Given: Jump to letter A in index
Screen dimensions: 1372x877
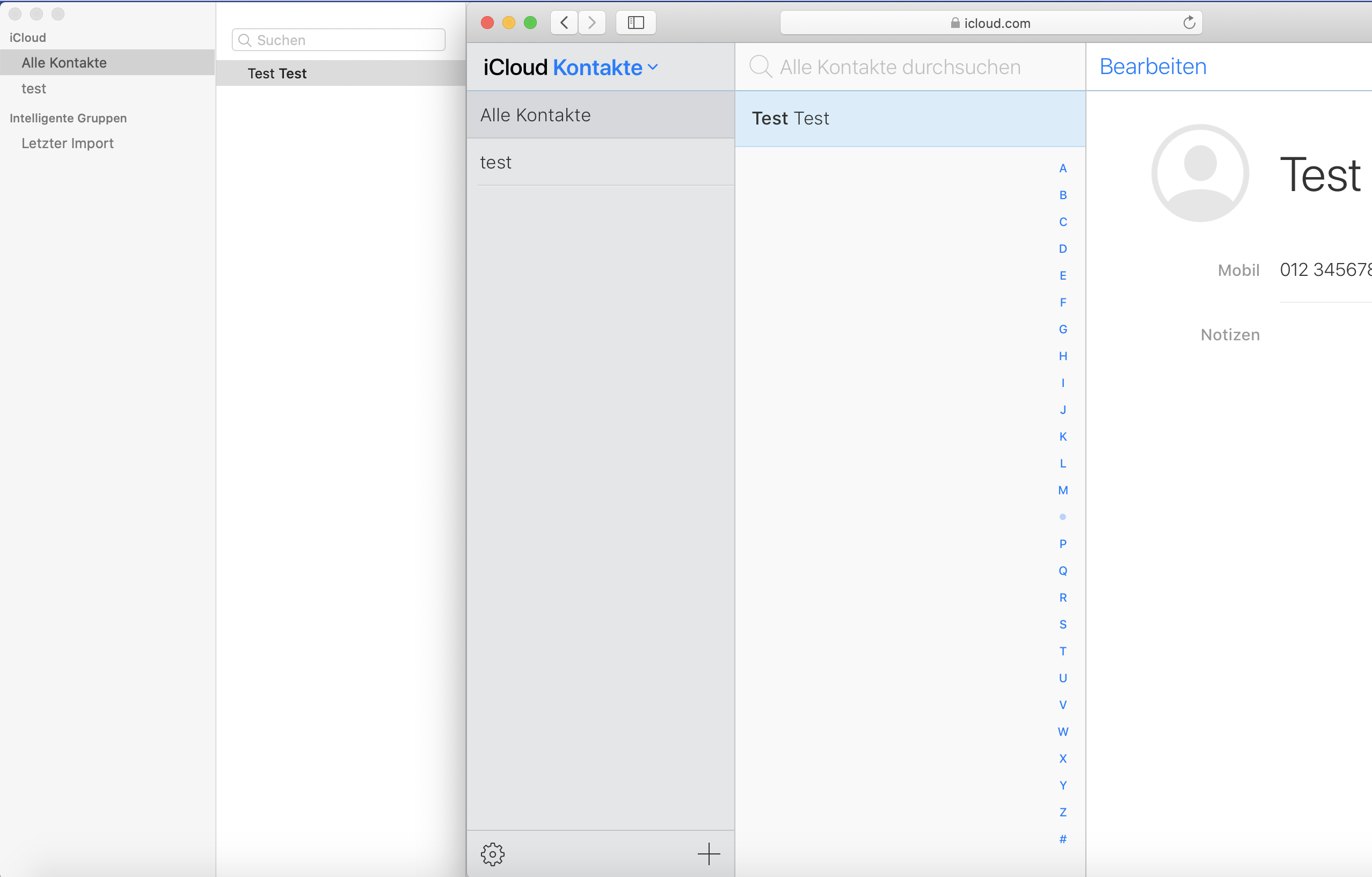Looking at the screenshot, I should coord(1063,168).
